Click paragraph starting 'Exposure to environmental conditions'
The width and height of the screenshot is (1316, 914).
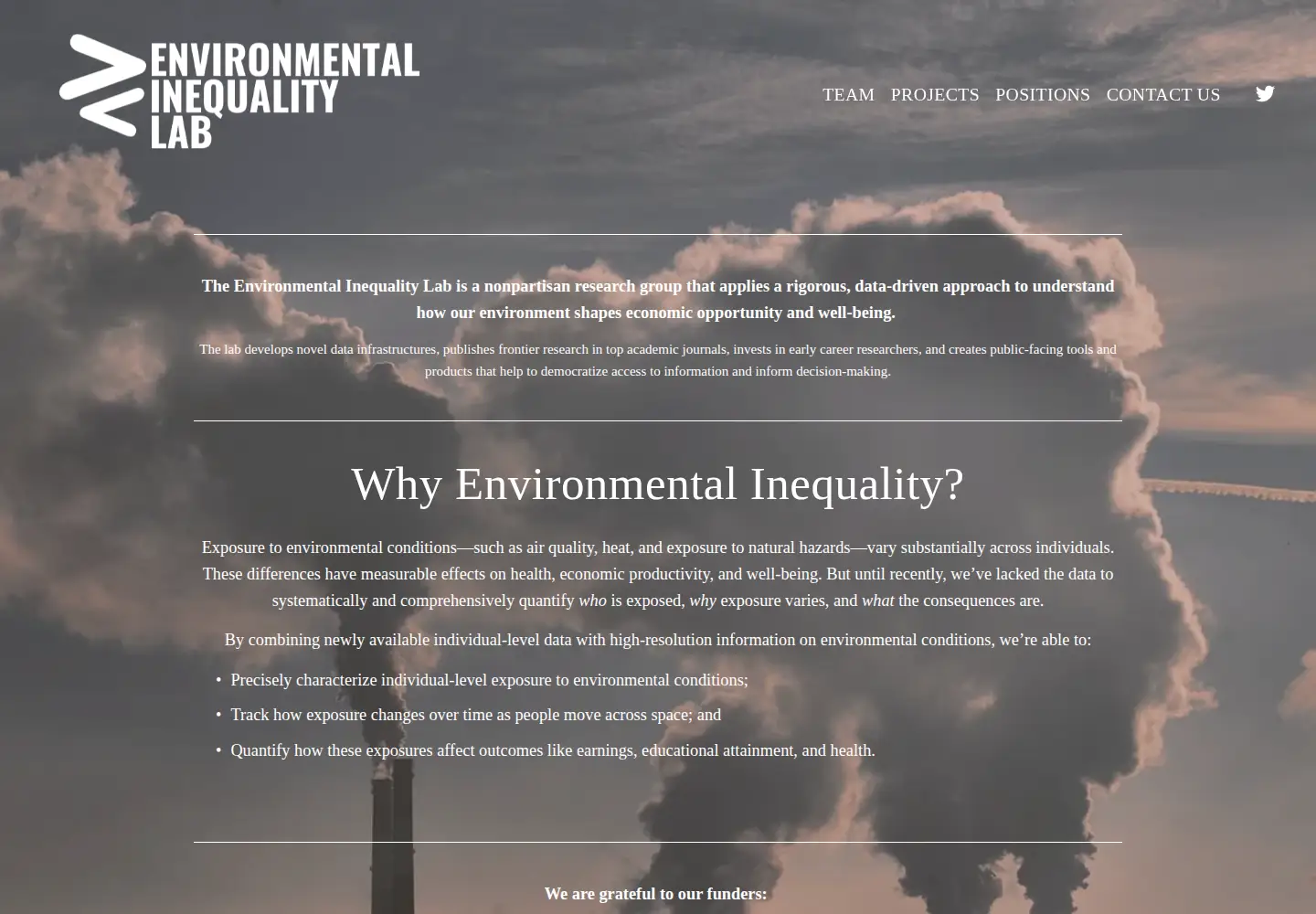(658, 574)
